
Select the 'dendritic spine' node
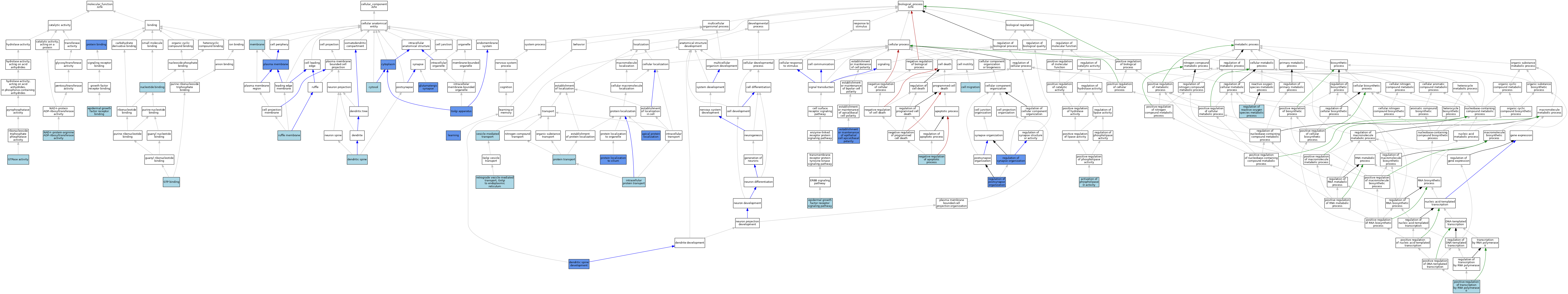pos(357,159)
